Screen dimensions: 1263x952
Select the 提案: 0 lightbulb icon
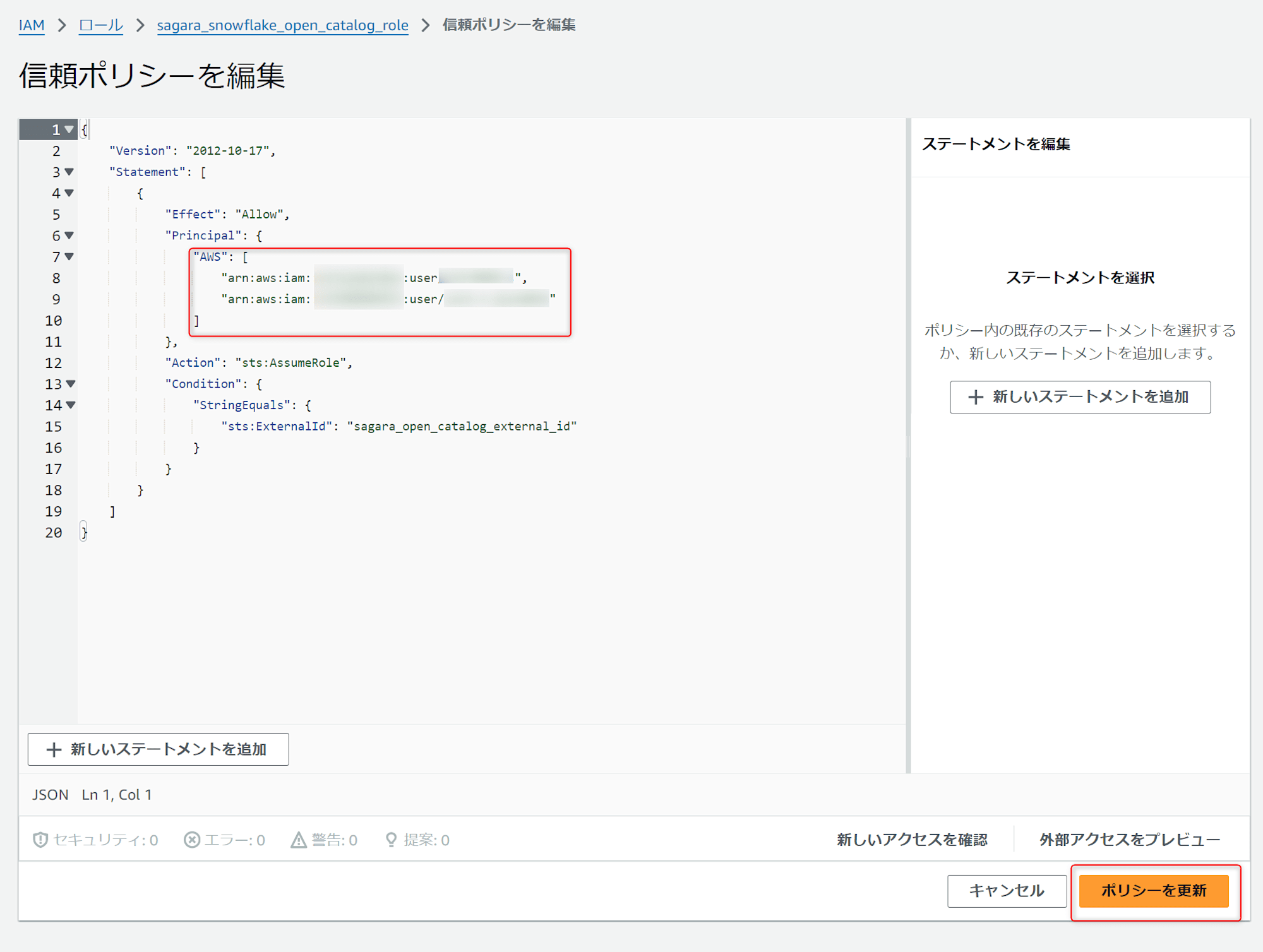point(392,840)
